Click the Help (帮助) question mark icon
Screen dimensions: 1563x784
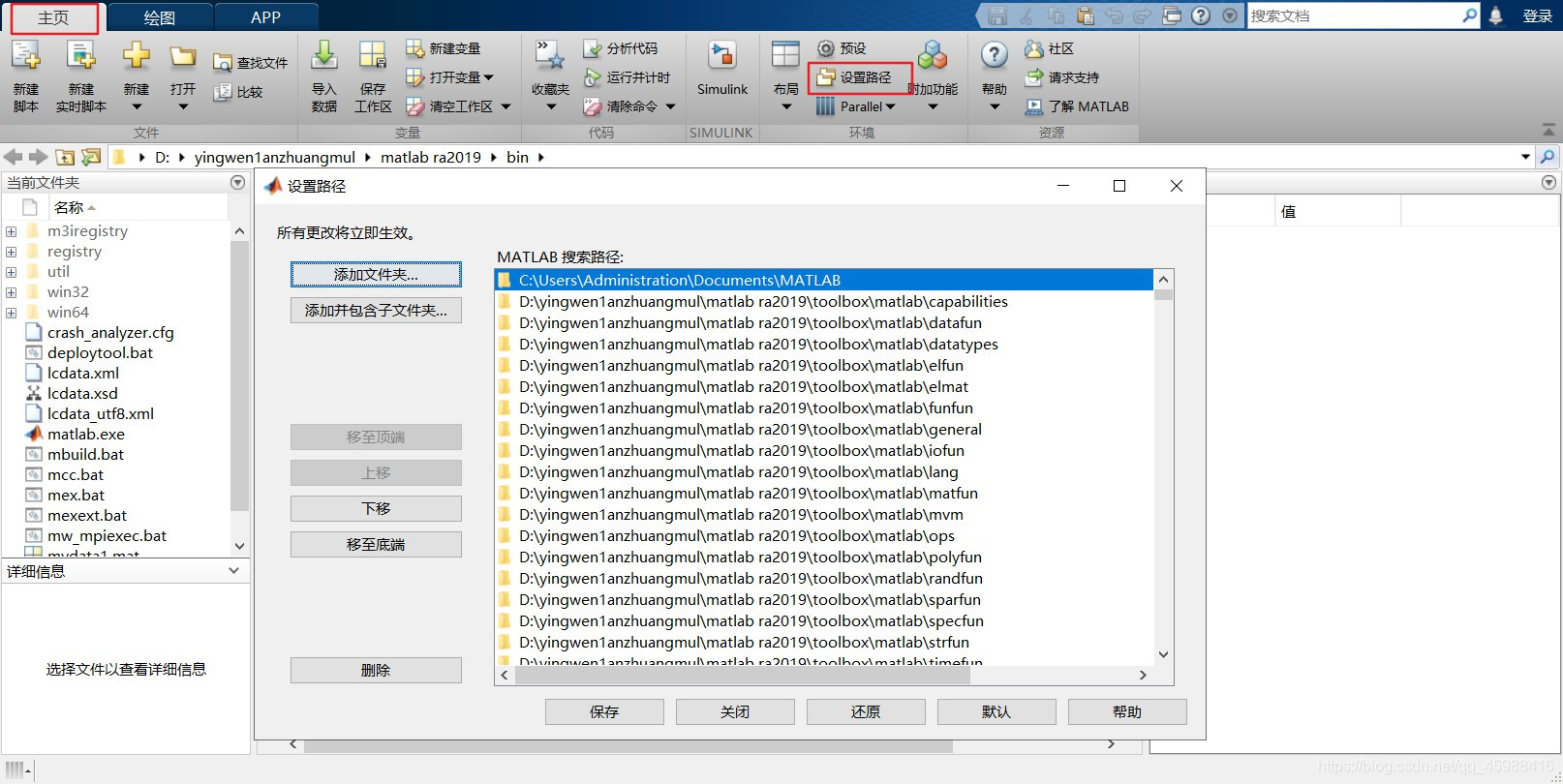pos(995,56)
